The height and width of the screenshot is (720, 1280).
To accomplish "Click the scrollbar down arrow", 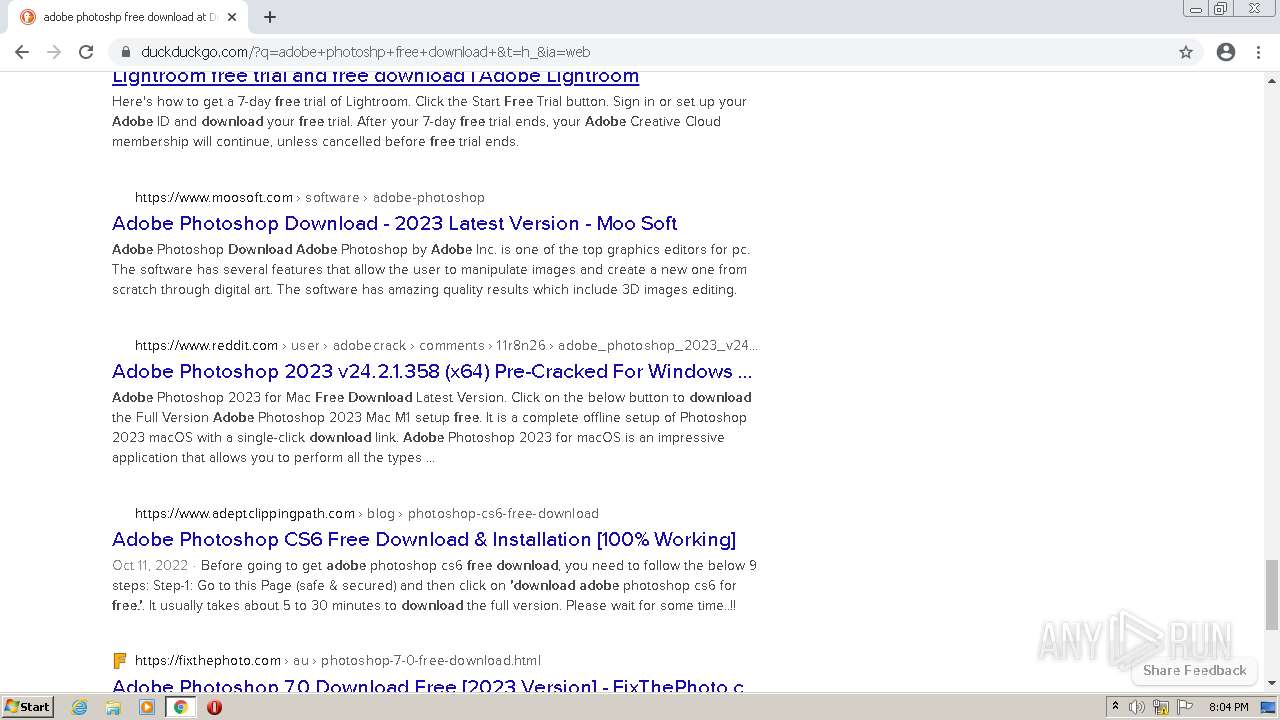I will point(1272,683).
